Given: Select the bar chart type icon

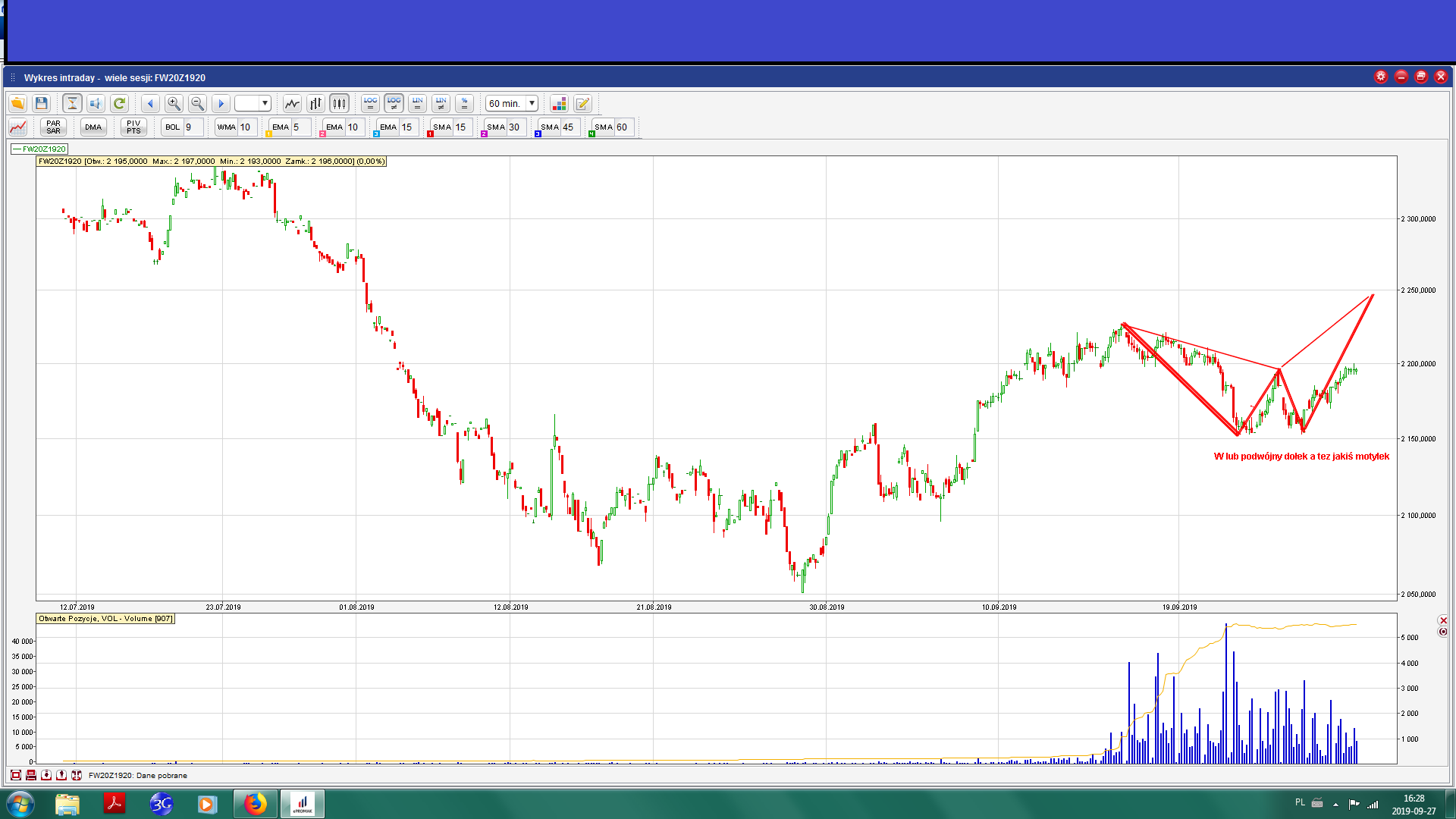Looking at the screenshot, I should tap(315, 103).
